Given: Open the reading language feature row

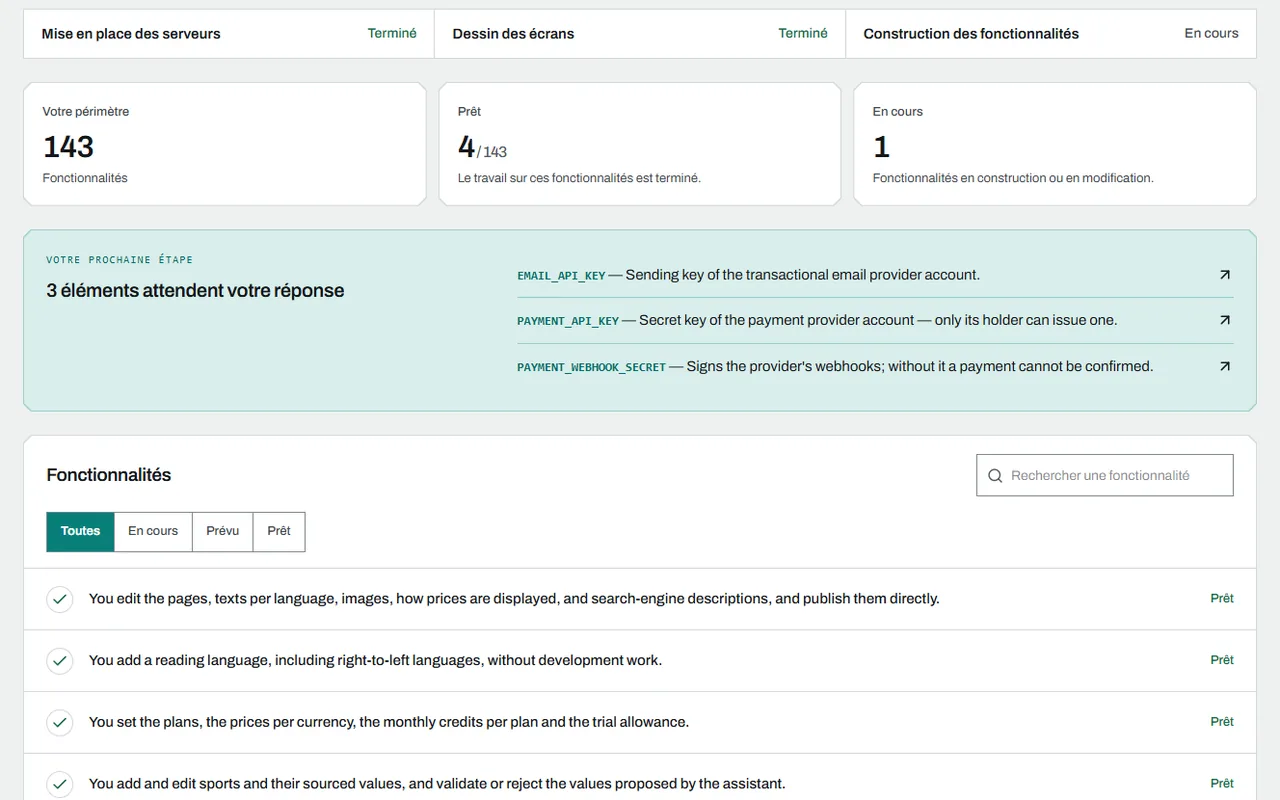Looking at the screenshot, I should [x=640, y=661].
